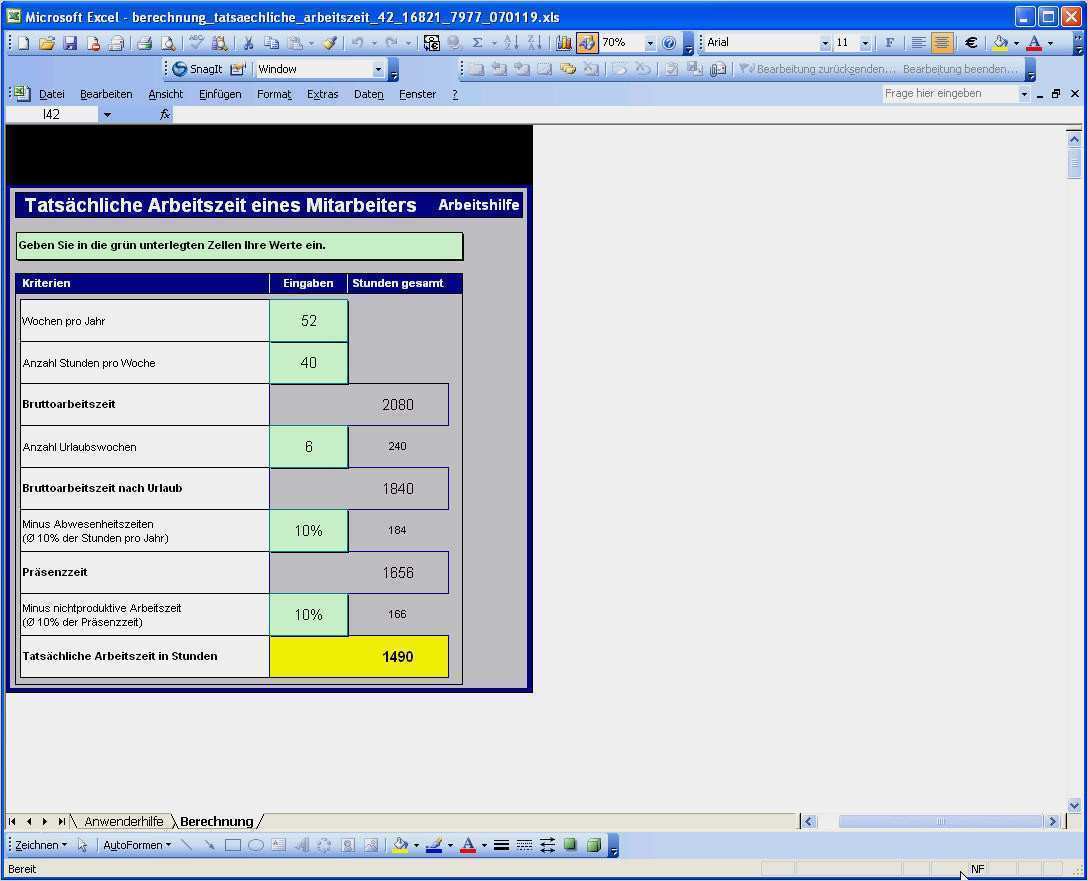
Task: Open Dash Style in the drawing toolbar
Action: coord(525,845)
